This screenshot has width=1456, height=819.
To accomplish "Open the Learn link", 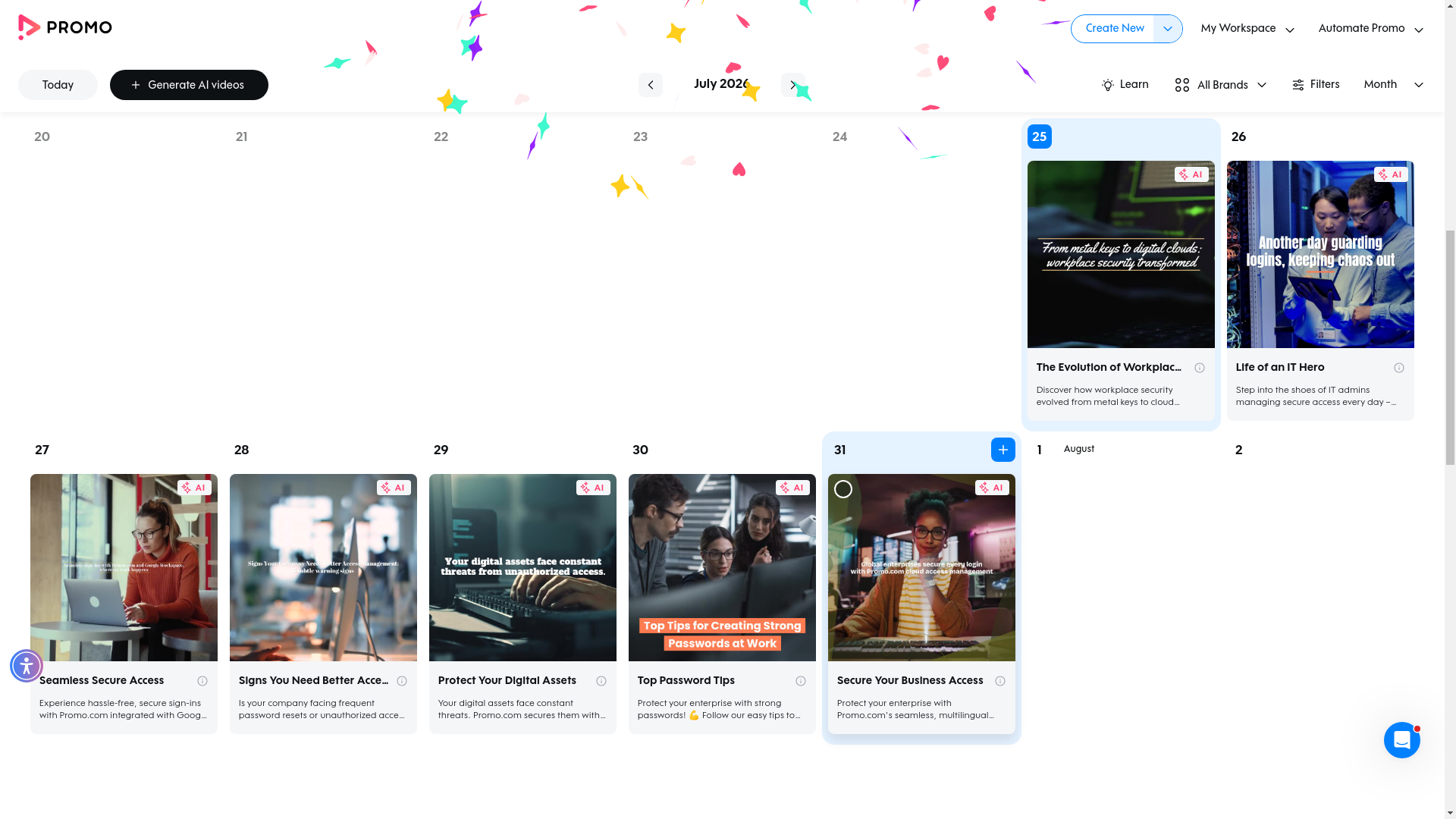I will (1125, 85).
